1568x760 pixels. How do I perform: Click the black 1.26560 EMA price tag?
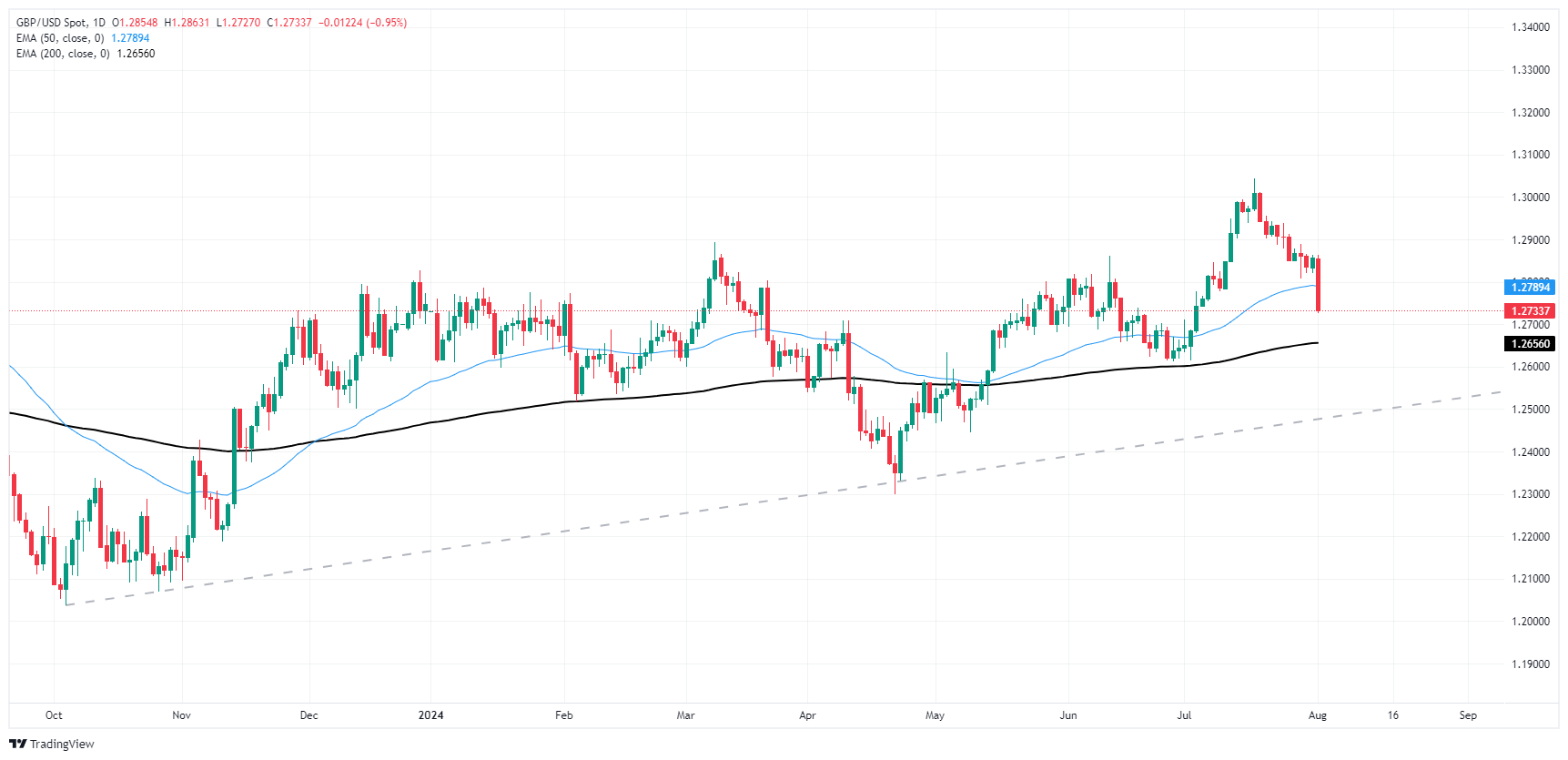pyautogui.click(x=1530, y=344)
